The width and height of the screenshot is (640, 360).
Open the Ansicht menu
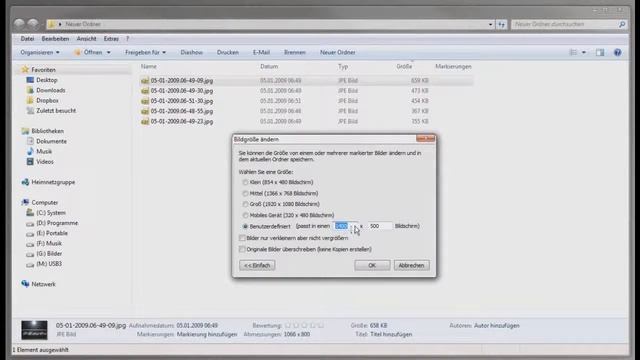coord(87,39)
